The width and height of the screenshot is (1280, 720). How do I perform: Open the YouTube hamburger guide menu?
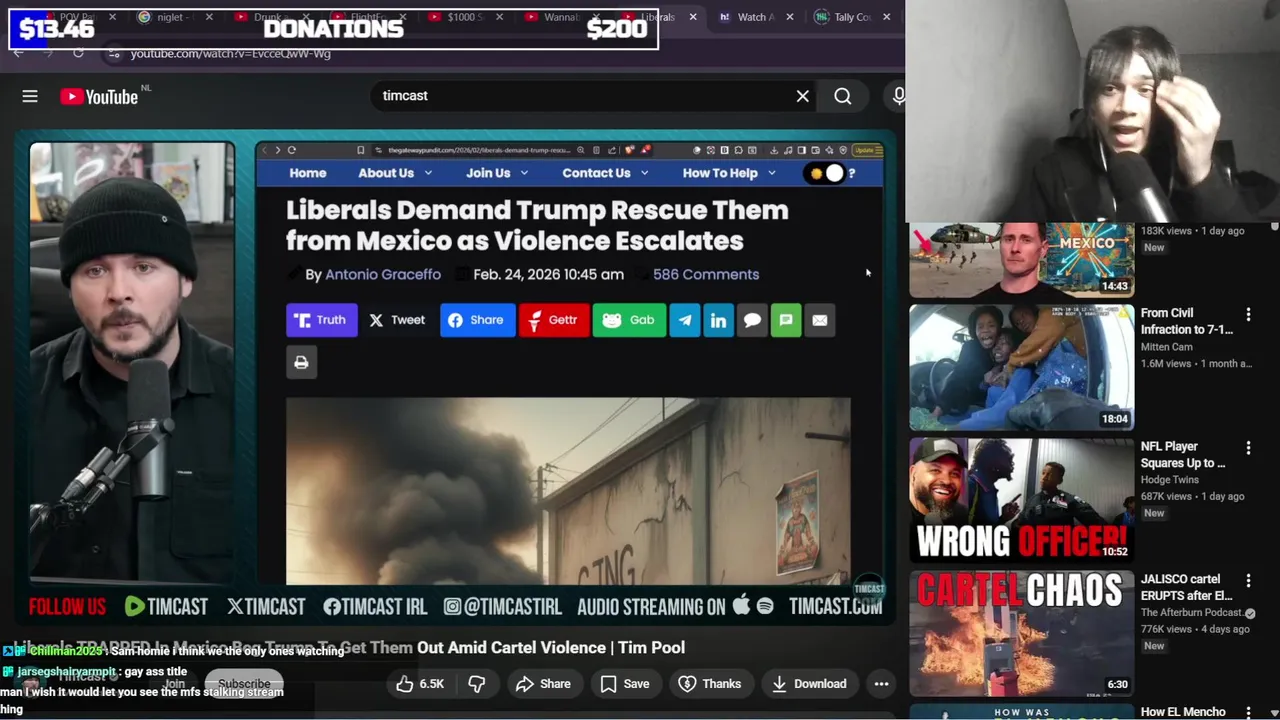point(30,96)
